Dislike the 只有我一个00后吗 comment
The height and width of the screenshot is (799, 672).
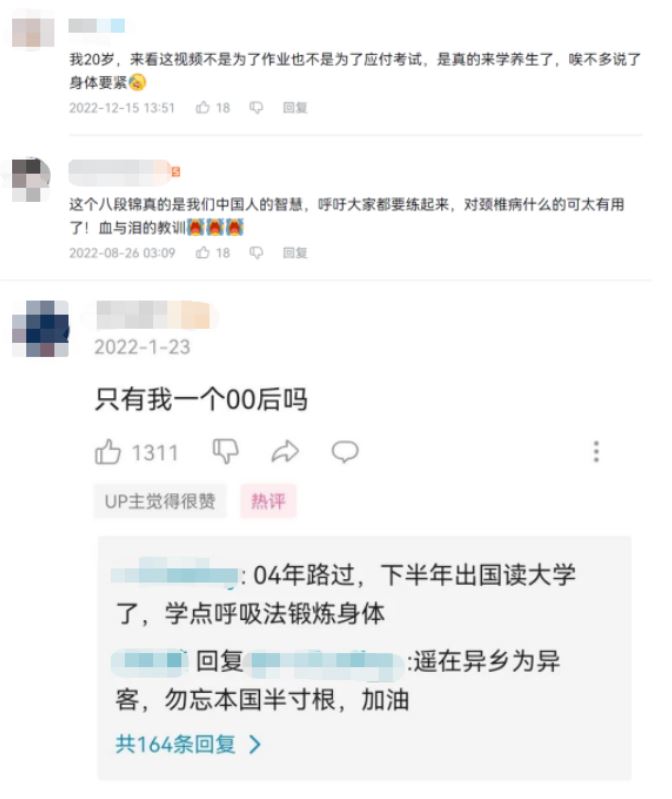225,451
